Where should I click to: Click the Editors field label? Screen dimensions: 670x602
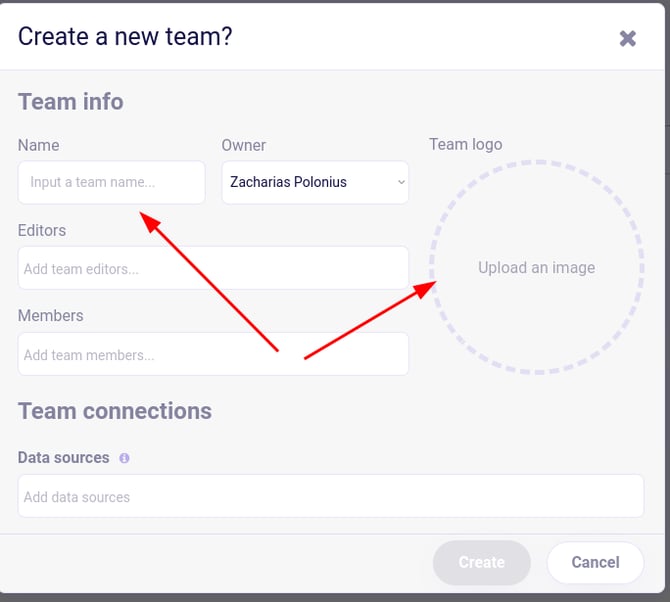[x=42, y=230]
